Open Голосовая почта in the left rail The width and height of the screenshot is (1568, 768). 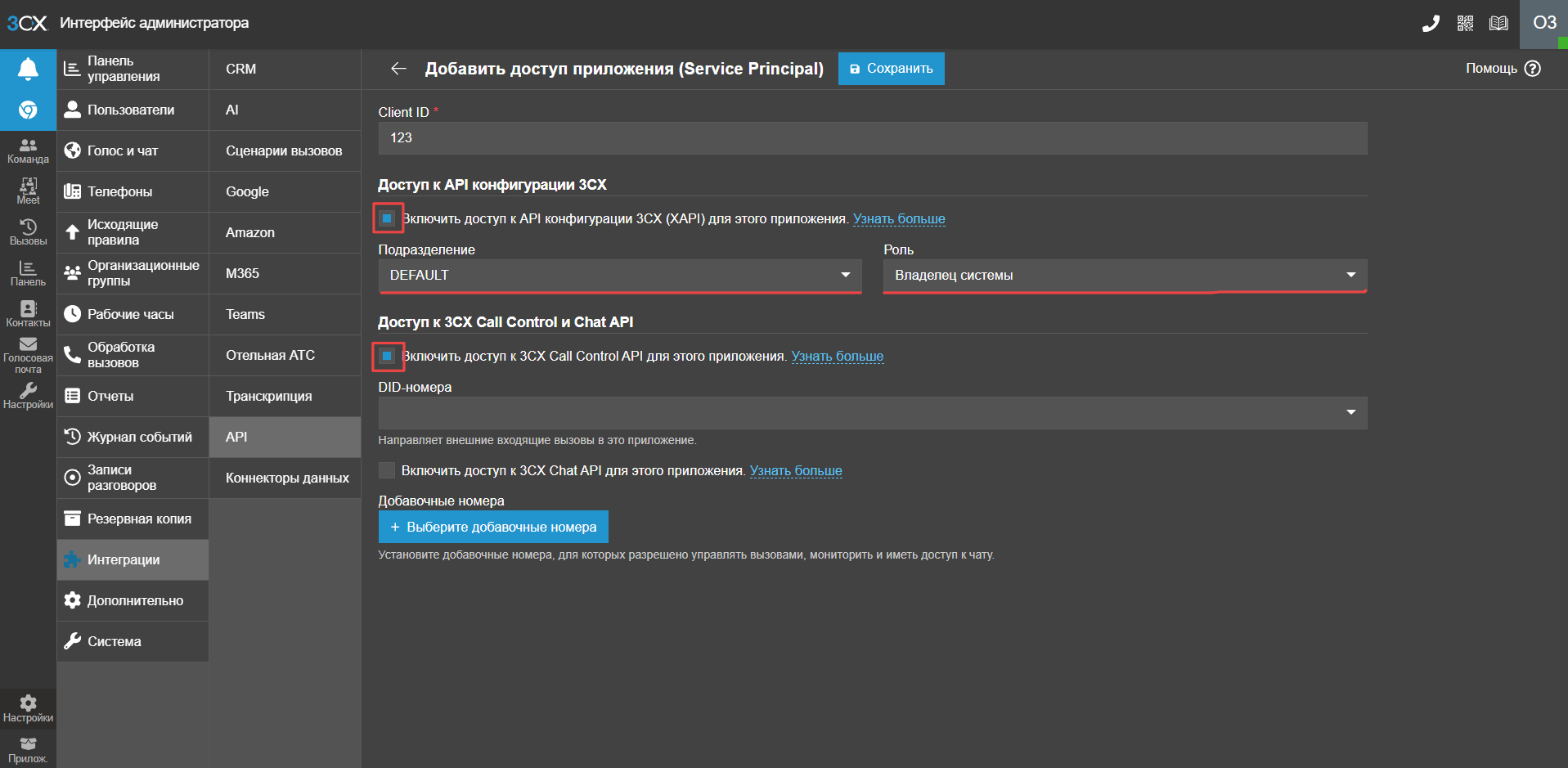[28, 355]
